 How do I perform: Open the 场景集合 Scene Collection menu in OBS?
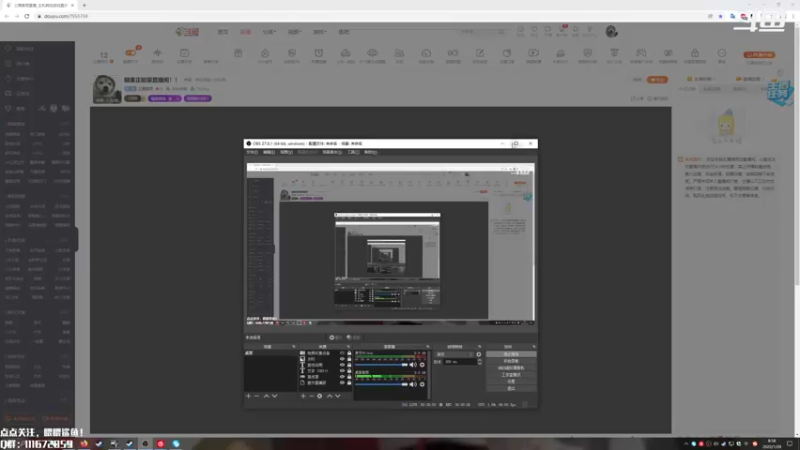(x=332, y=152)
